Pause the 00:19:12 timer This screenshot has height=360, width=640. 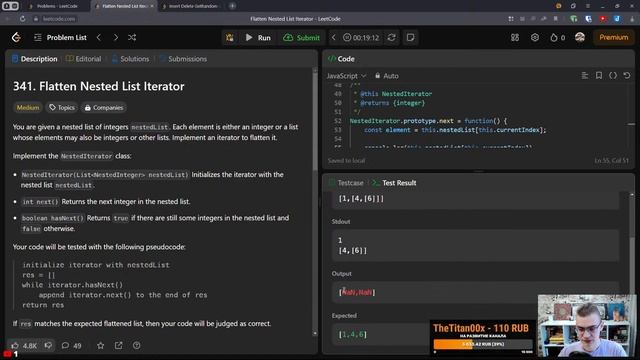[x=361, y=38]
